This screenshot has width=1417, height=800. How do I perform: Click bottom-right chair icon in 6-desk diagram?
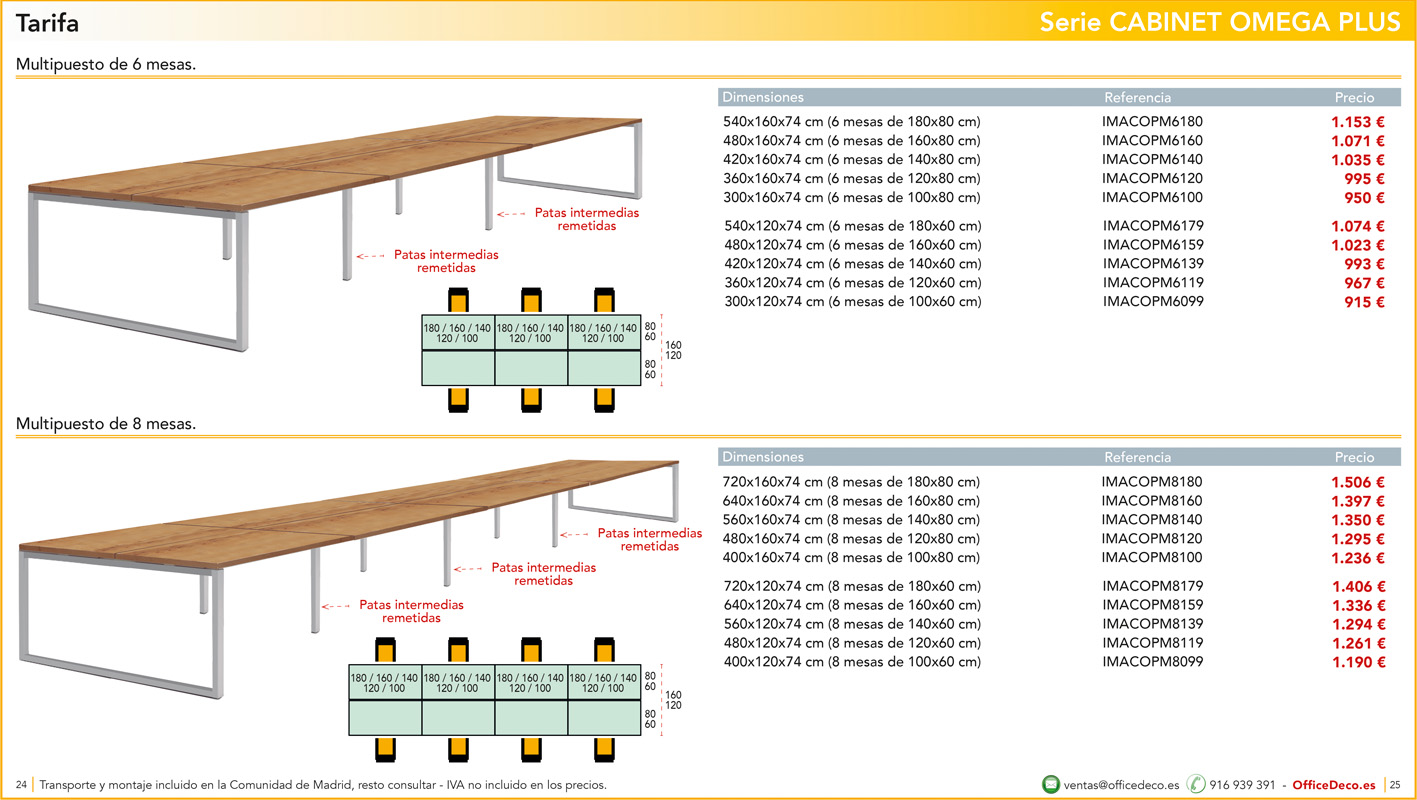[x=604, y=399]
